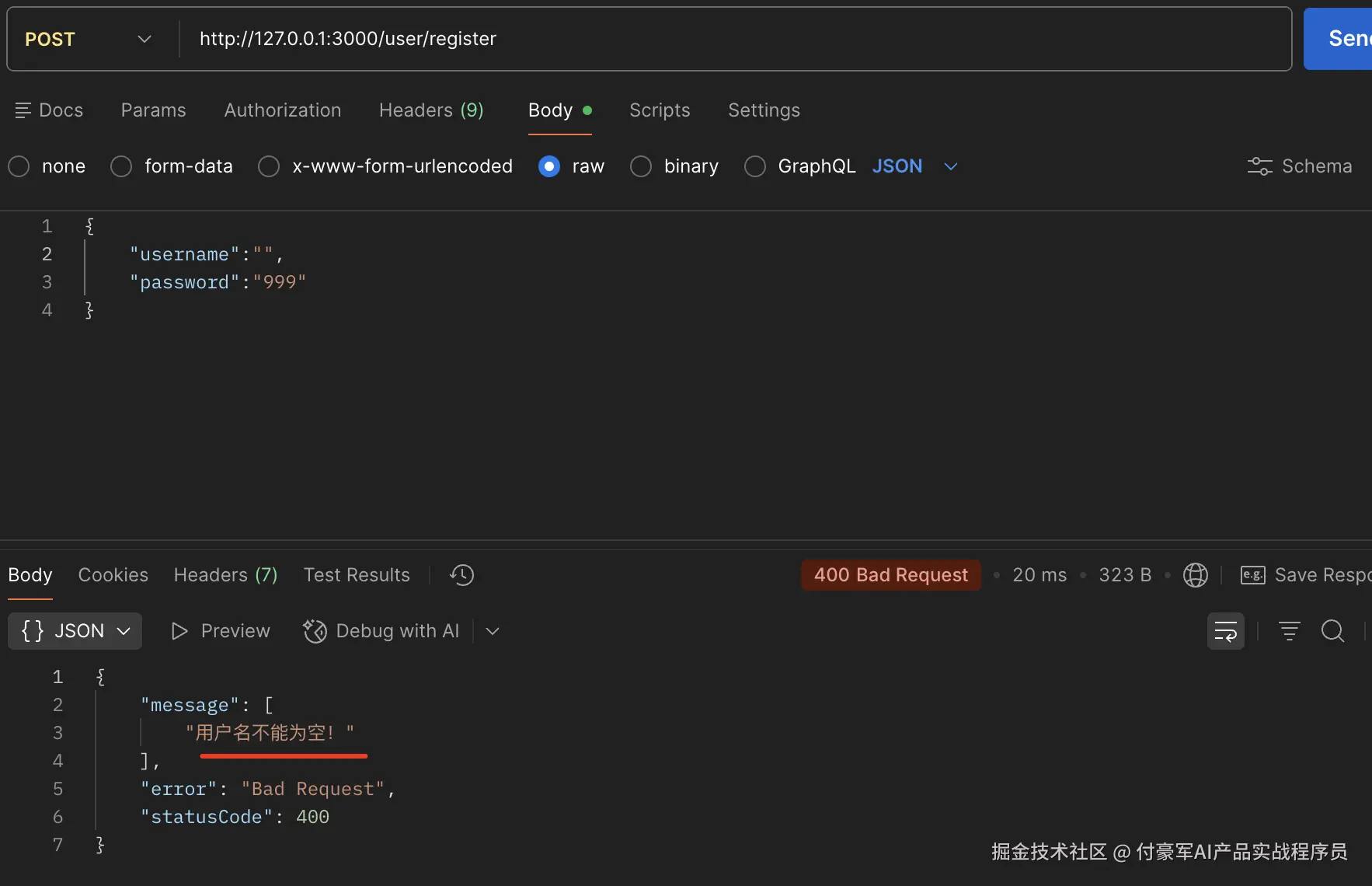Switch to the Authorization tab
Viewport: 1372px width, 886px height.
[x=283, y=110]
